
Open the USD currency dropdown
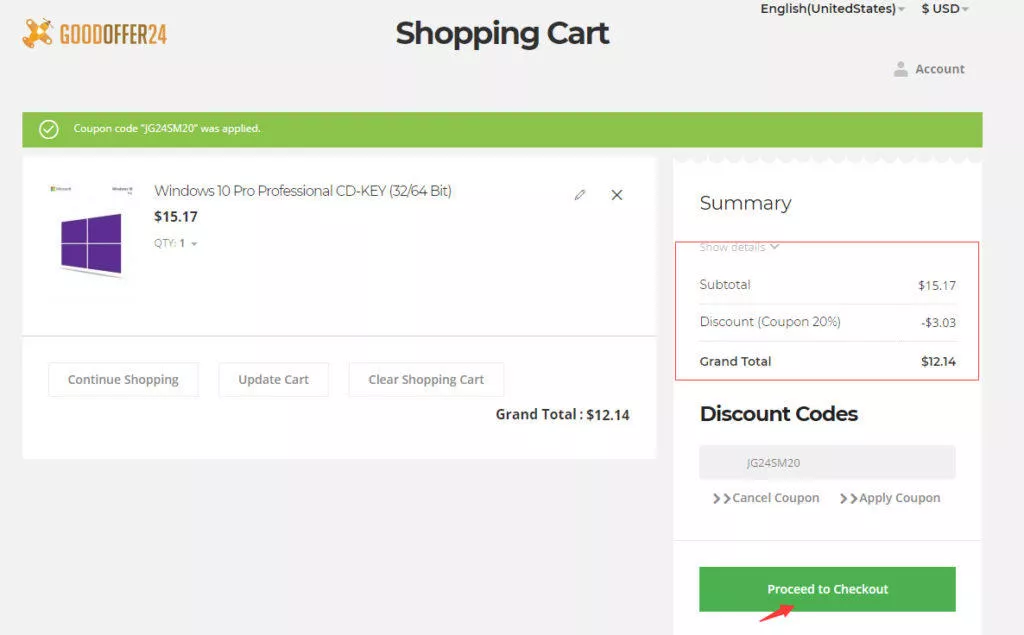[x=944, y=8]
